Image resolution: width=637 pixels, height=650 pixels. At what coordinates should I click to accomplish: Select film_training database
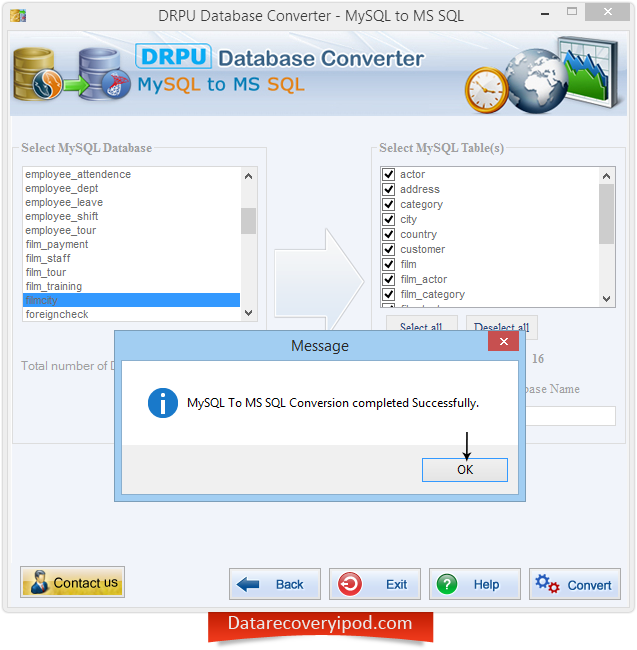pyautogui.click(x=131, y=286)
